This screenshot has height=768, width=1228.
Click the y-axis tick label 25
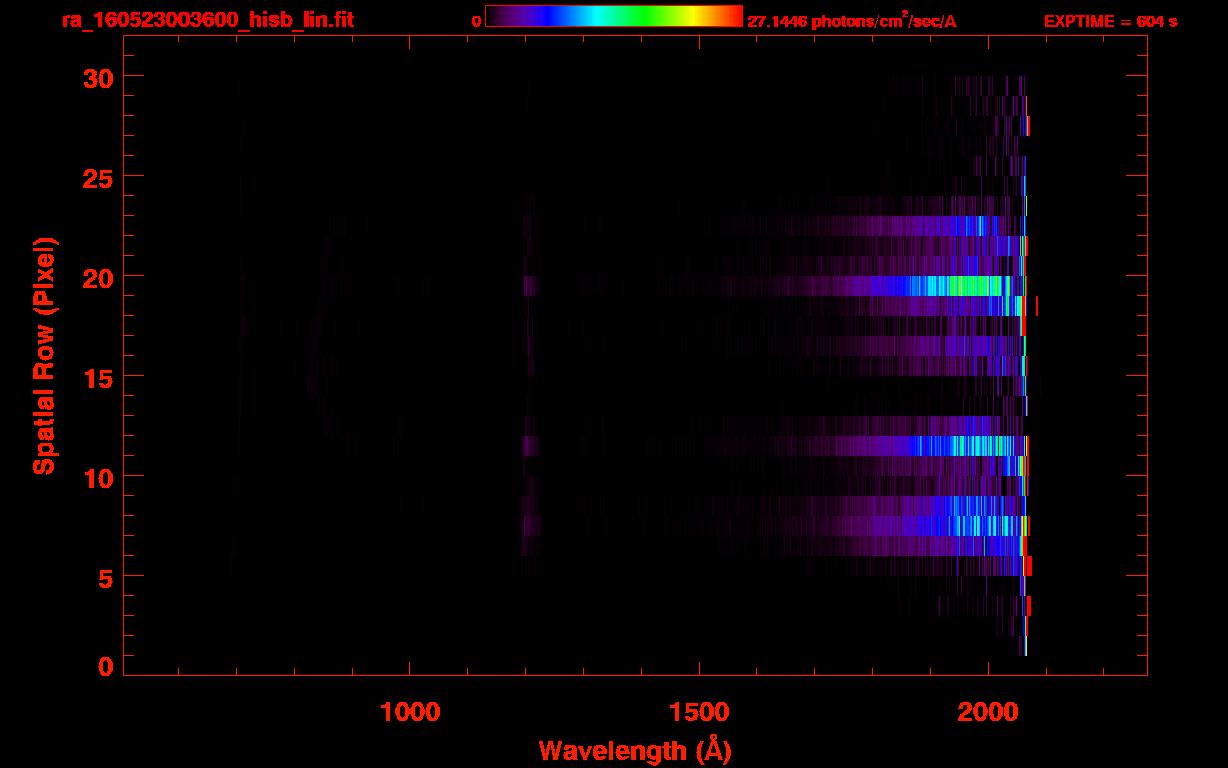point(99,177)
